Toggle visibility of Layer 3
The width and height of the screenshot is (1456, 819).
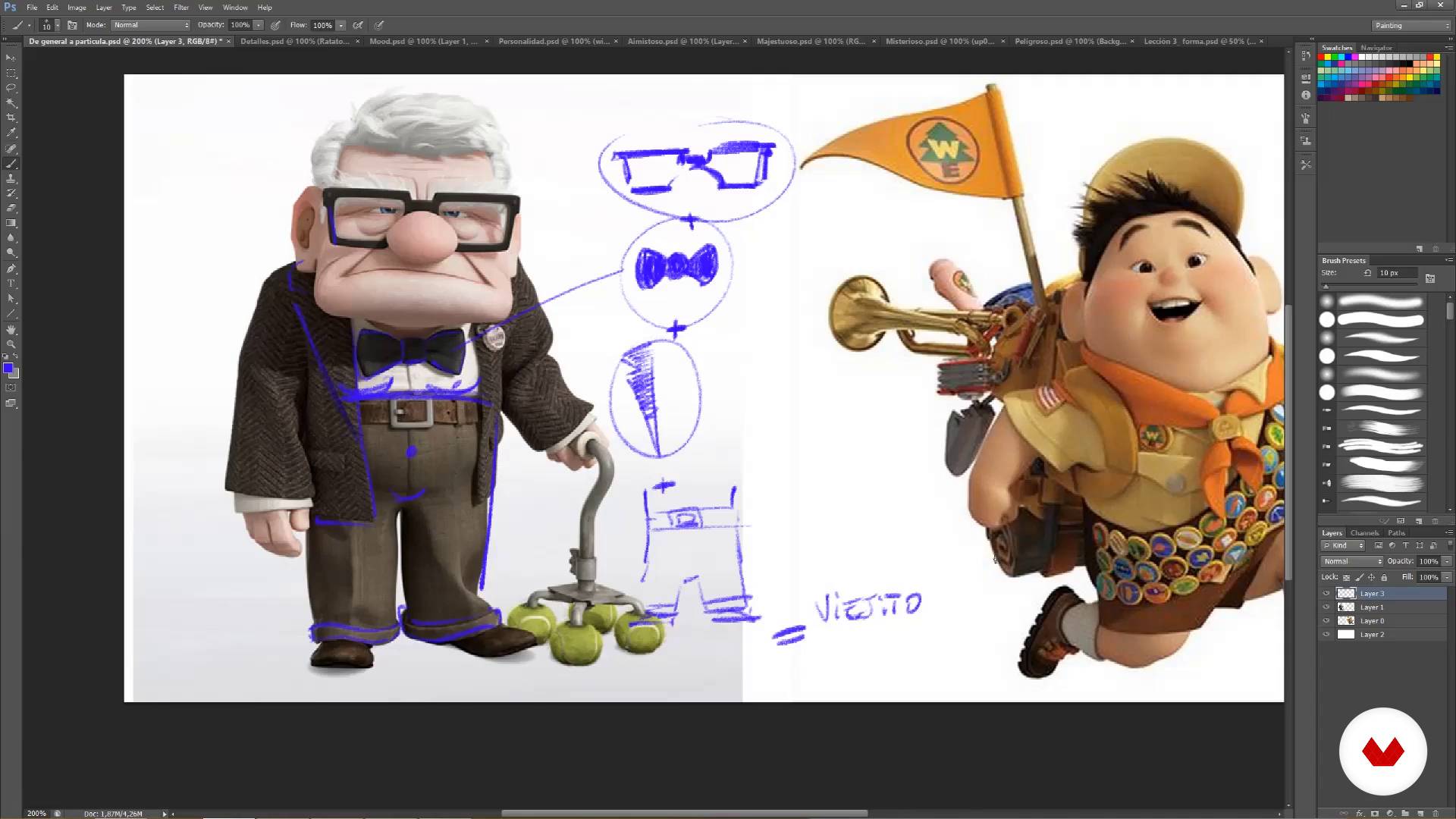[1326, 594]
